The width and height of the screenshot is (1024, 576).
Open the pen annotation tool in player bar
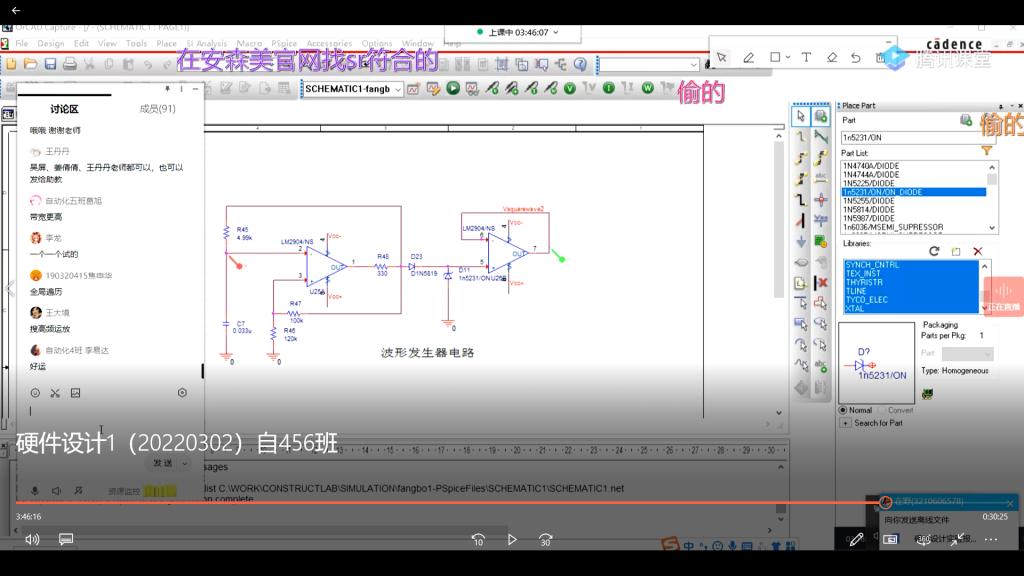856,539
